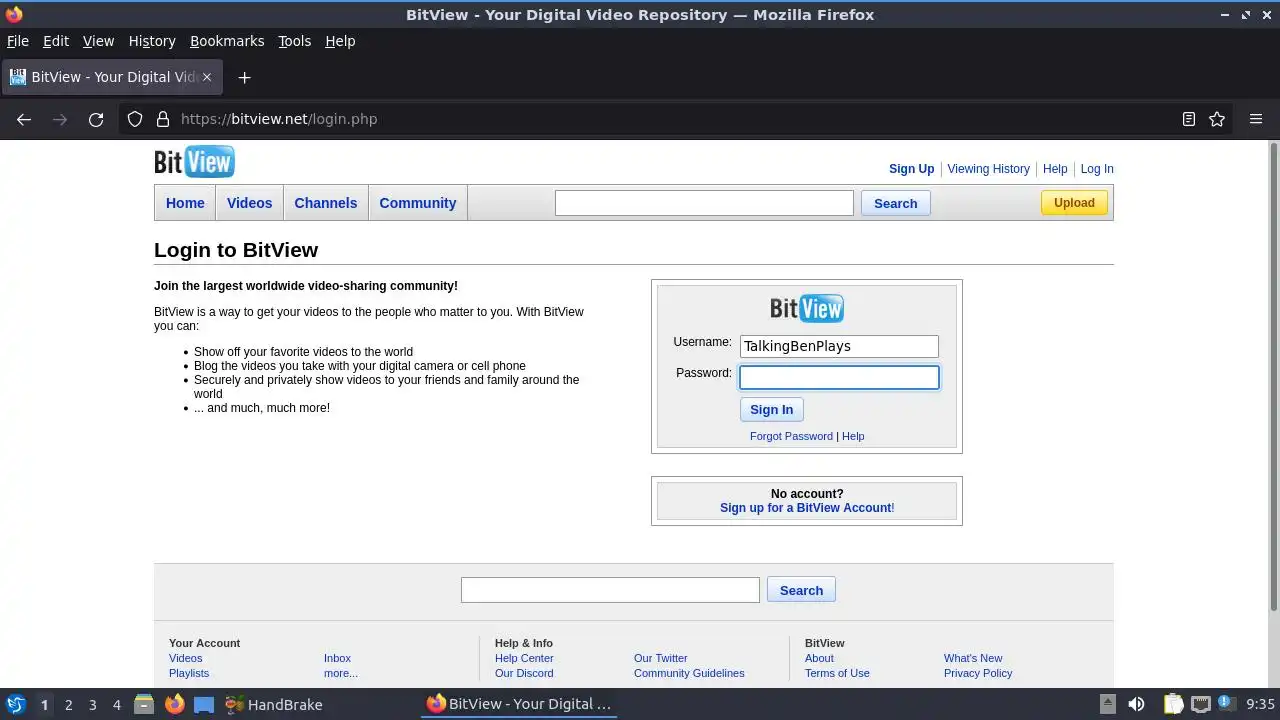Focus the bottom search input field

pos(610,590)
